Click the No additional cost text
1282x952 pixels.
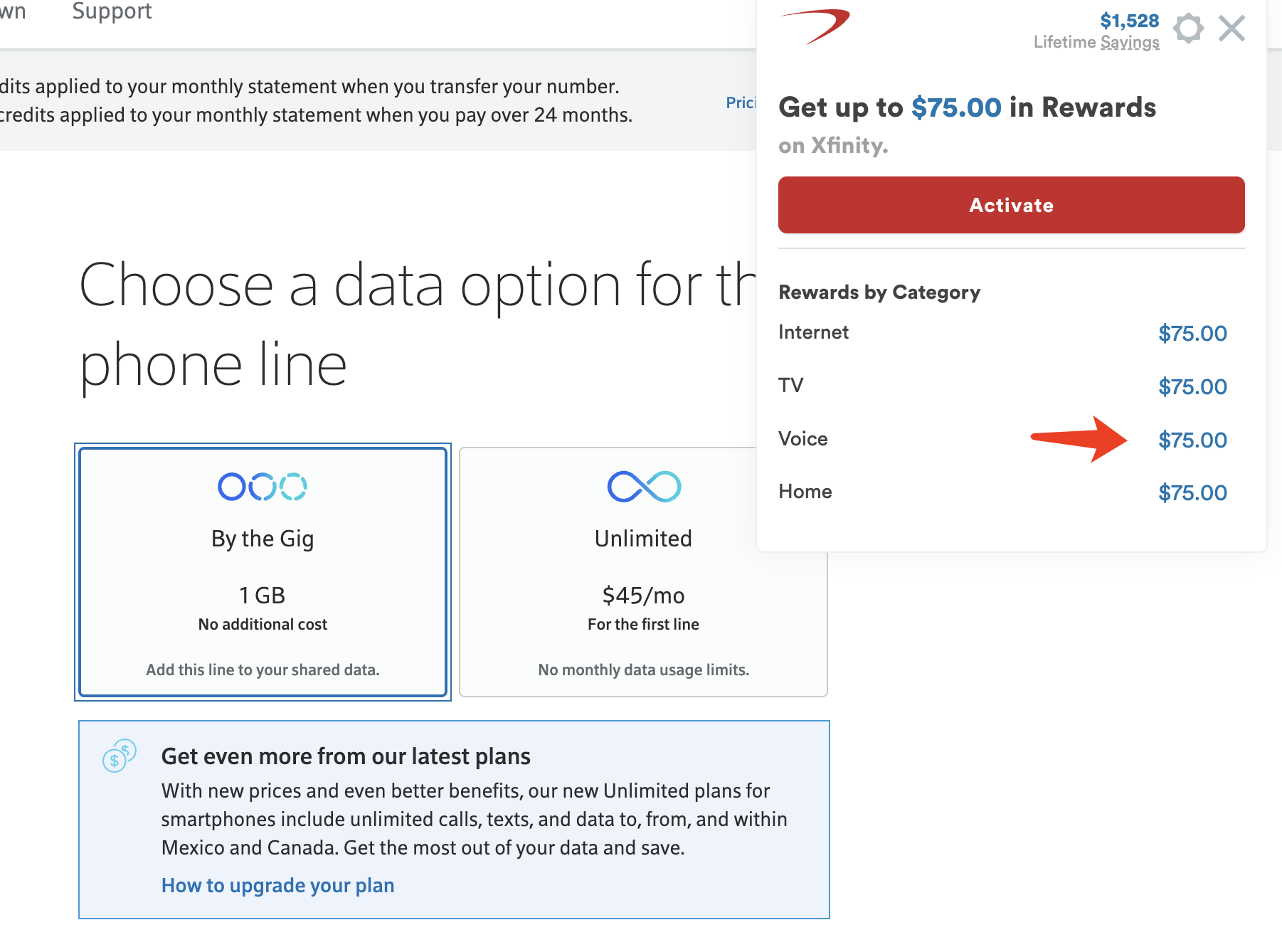click(x=263, y=624)
